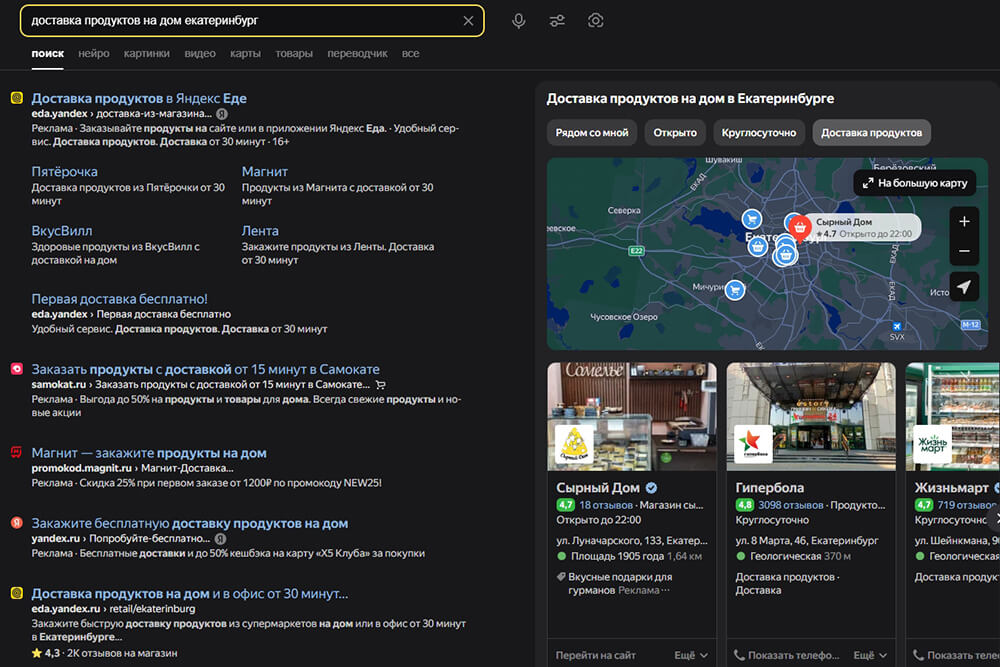Open Доставка продуктов на дом и в офис result

point(190,594)
